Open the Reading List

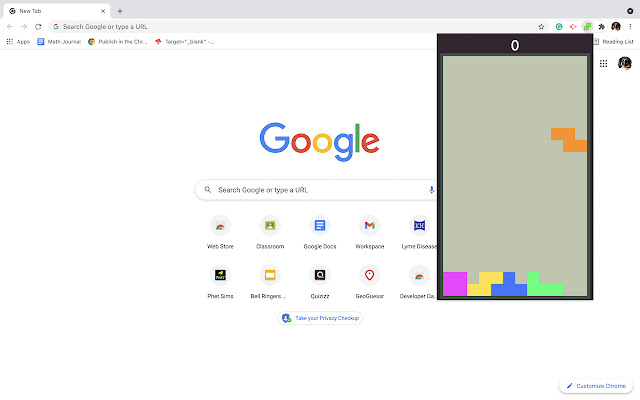[x=613, y=42]
